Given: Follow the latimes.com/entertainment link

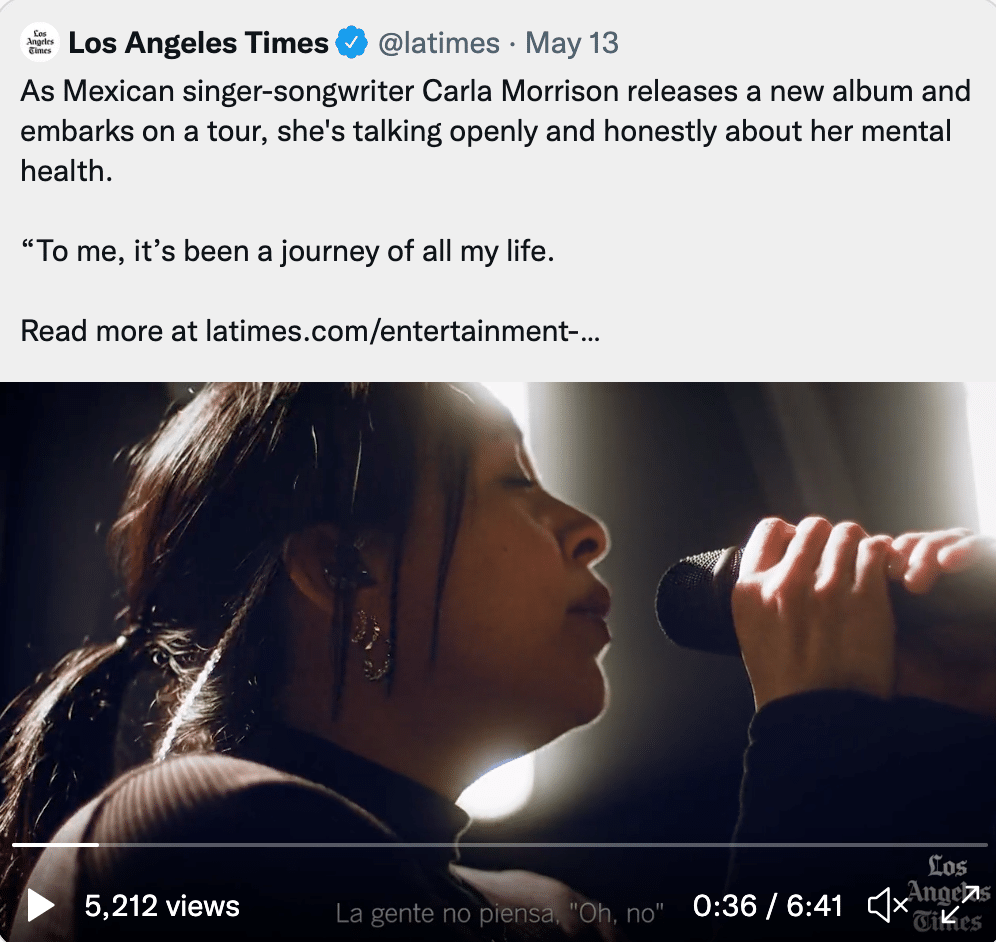Looking at the screenshot, I should click(402, 330).
